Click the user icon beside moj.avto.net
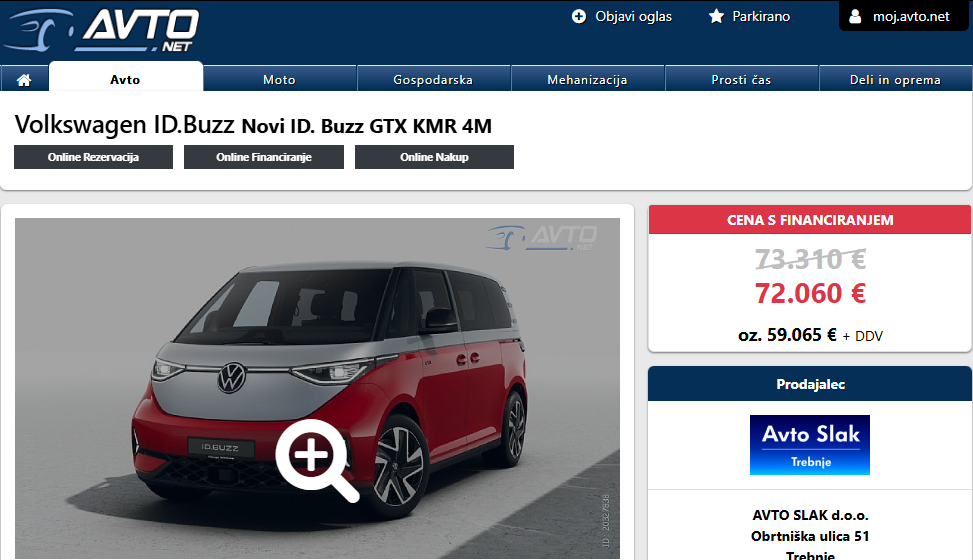 (855, 16)
